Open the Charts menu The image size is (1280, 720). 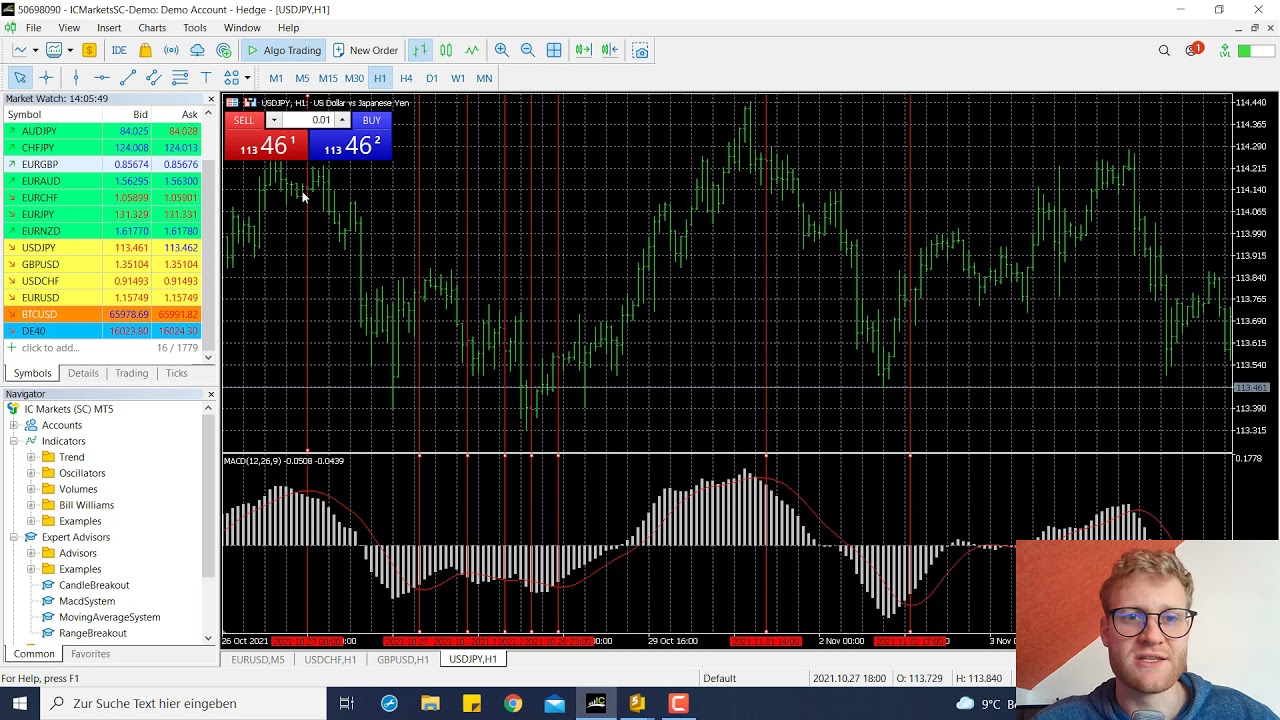[152, 28]
